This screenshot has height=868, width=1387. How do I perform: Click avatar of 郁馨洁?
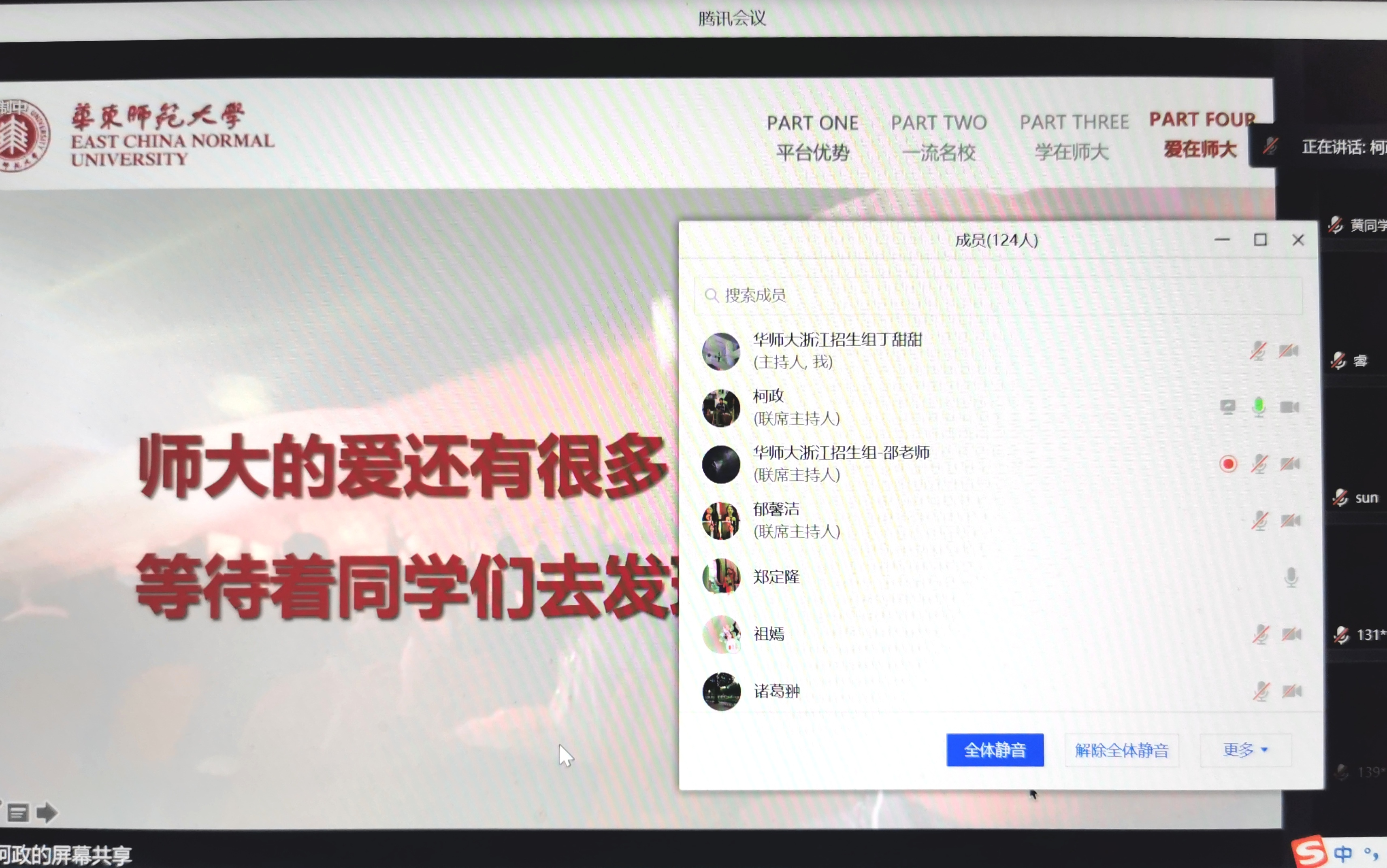point(721,521)
